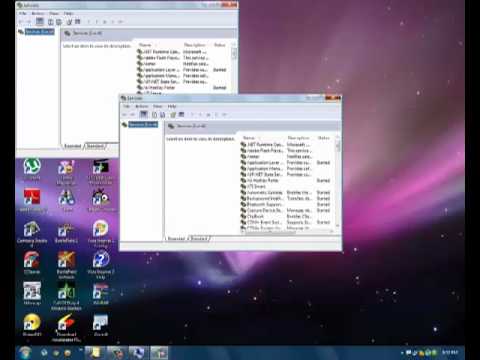Toggle console tree icon in front Services toolbar
Image resolution: width=480 pixels, height=360 pixels.
144,114
